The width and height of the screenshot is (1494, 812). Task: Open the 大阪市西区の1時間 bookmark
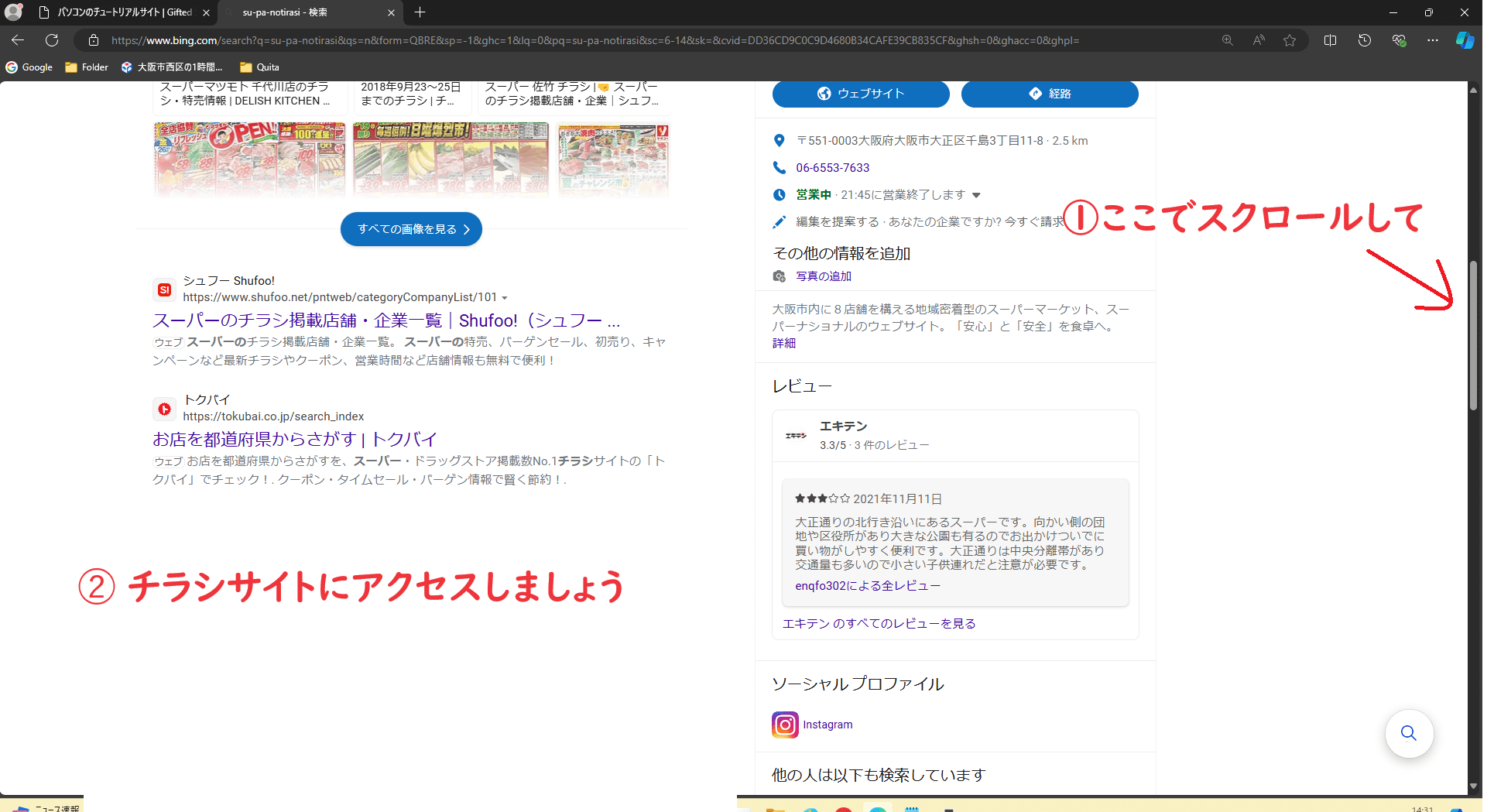pyautogui.click(x=172, y=67)
